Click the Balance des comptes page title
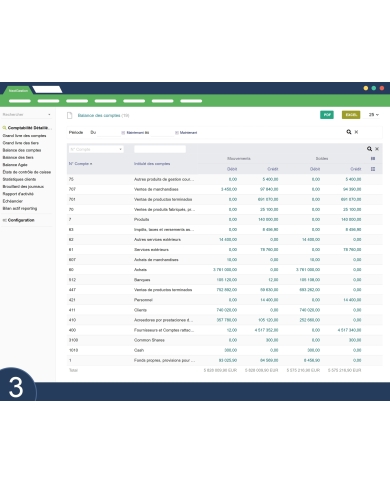Screen dimensions: 390x484 pyautogui.click(x=99, y=115)
